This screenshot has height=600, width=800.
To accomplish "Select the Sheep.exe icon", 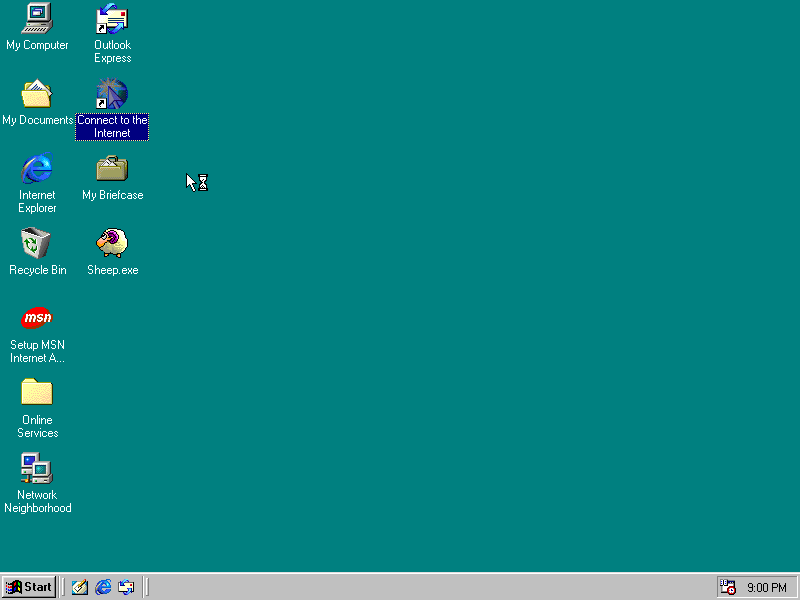I will (x=111, y=243).
